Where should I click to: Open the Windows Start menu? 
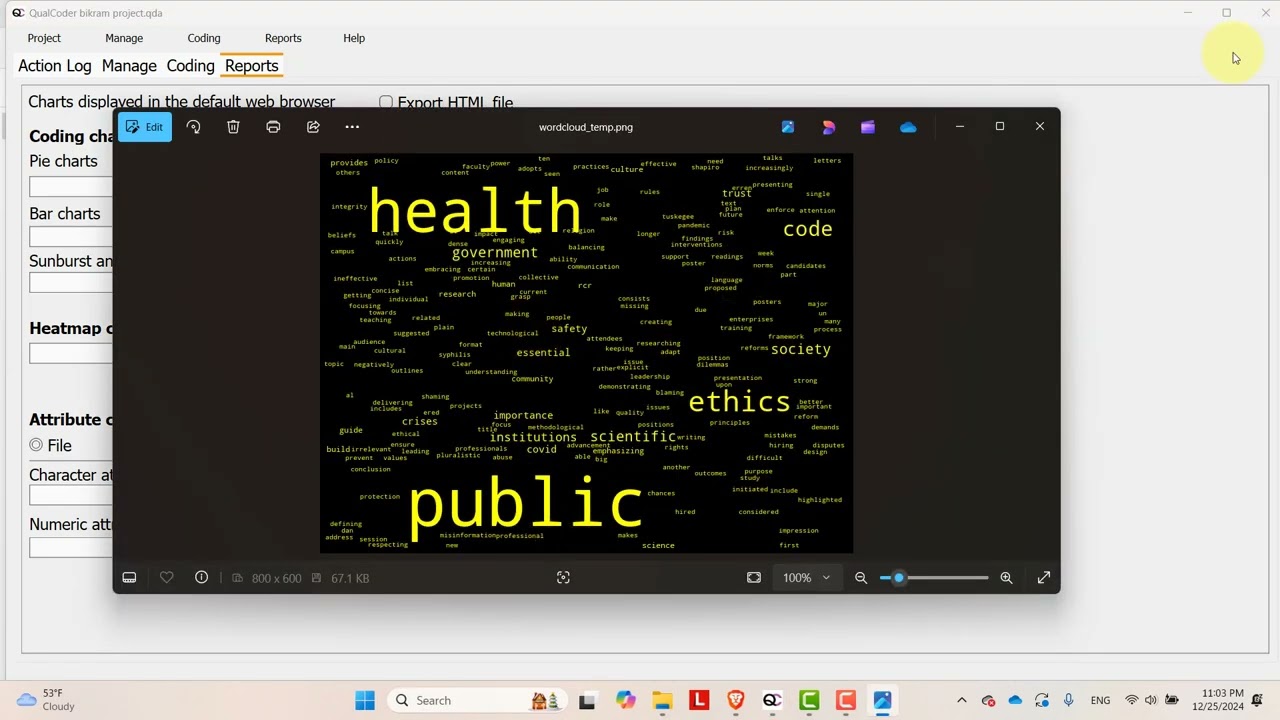point(365,700)
